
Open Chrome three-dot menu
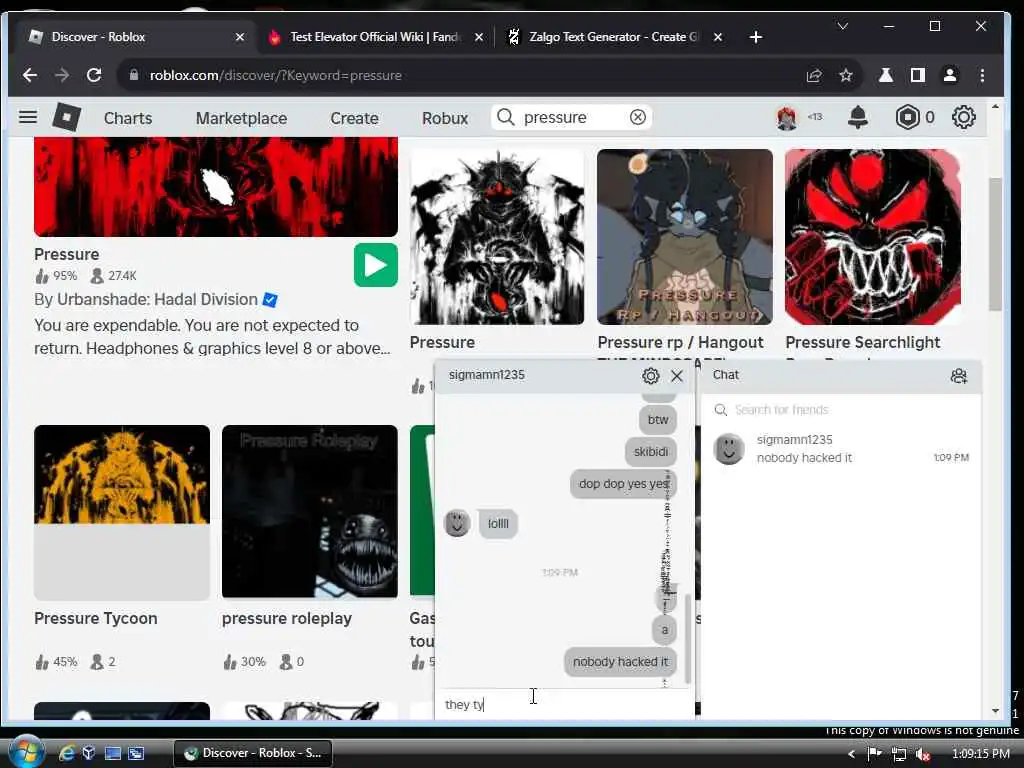click(x=982, y=76)
